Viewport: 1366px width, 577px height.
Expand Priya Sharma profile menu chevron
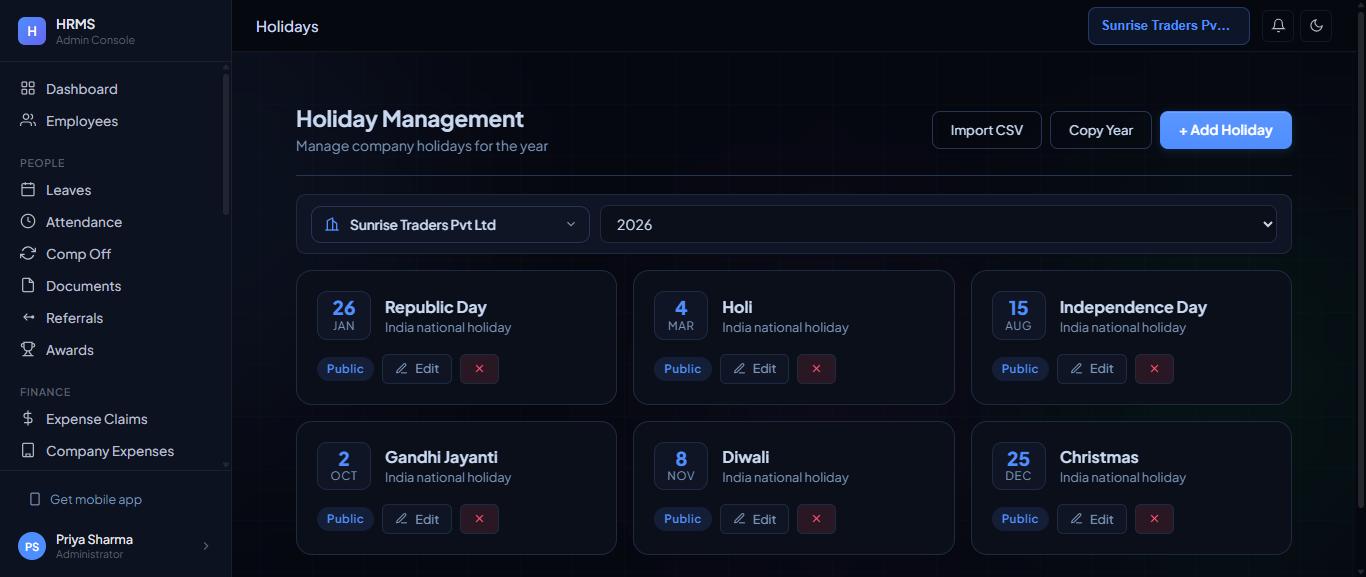(206, 546)
